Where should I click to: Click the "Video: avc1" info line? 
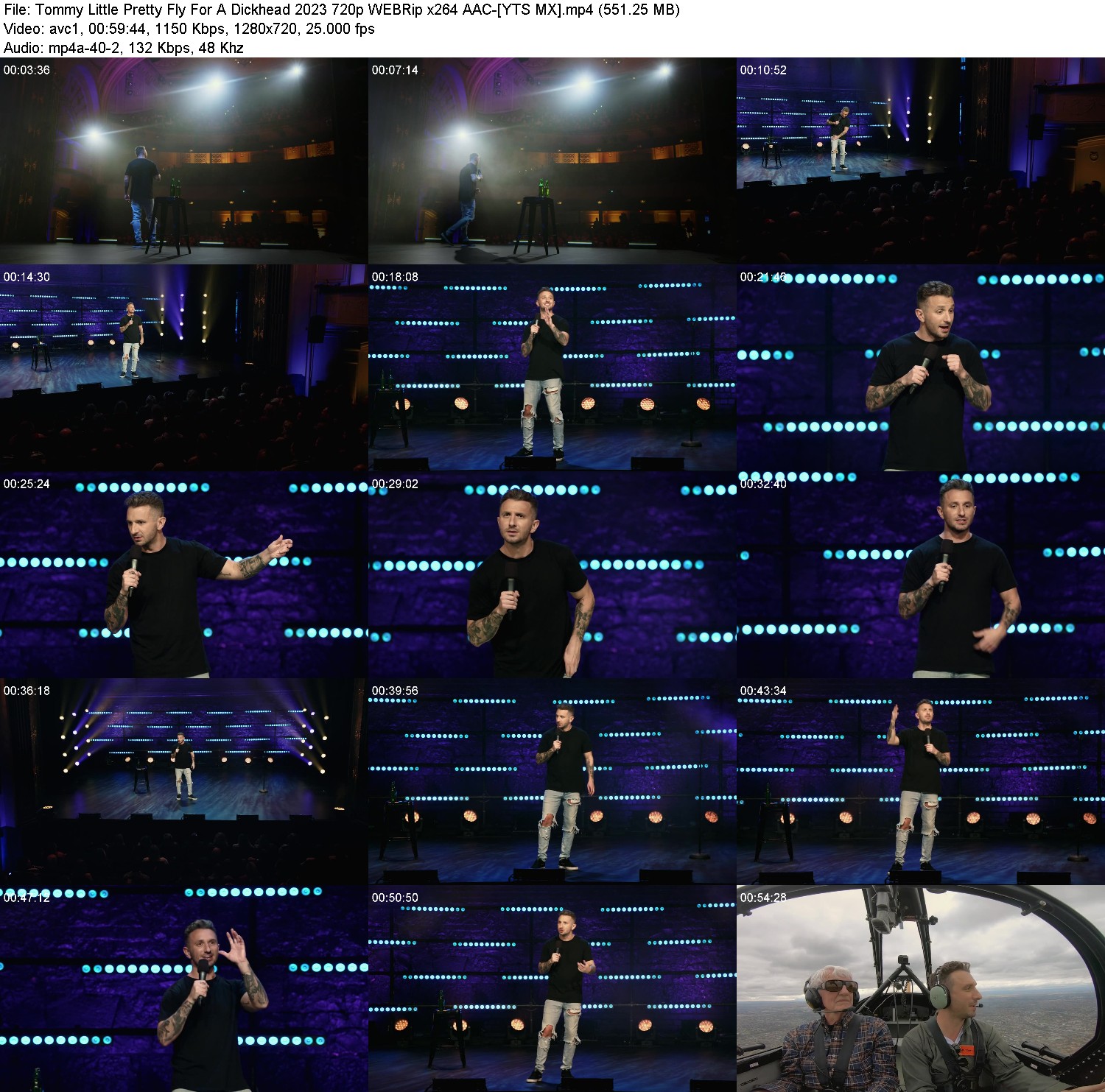[189, 29]
